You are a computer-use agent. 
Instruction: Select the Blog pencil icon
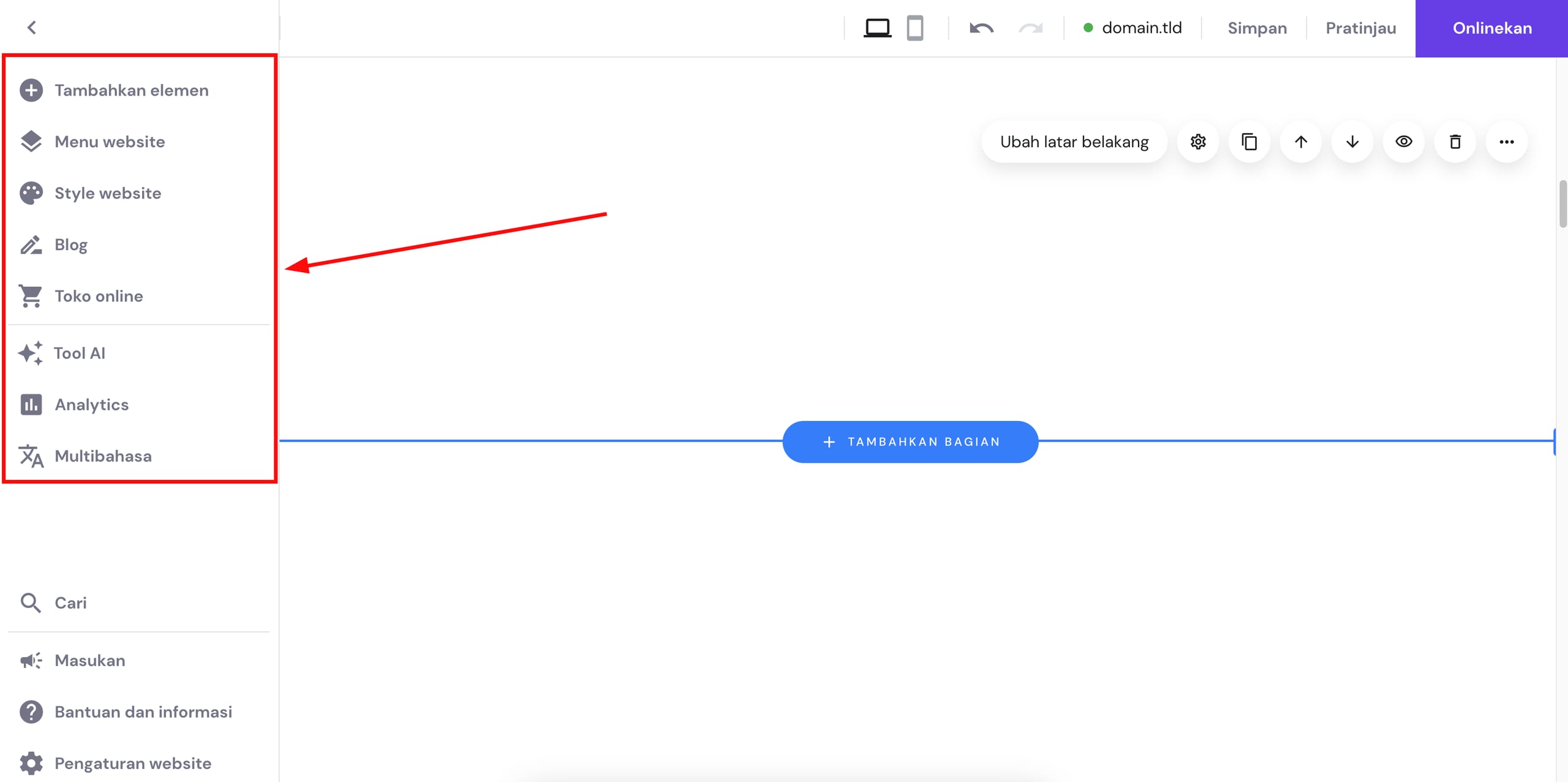pyautogui.click(x=31, y=245)
